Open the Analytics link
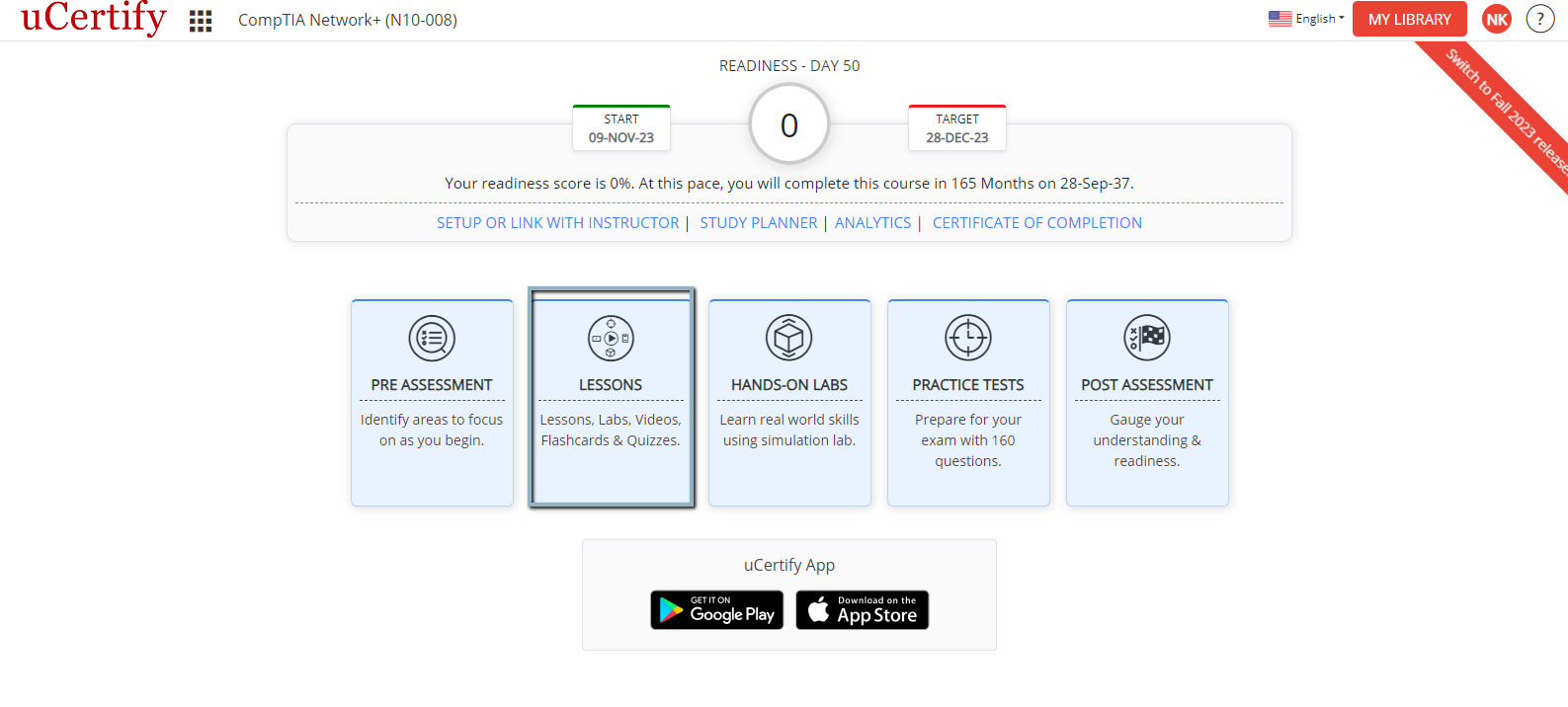Image resolution: width=1568 pixels, height=707 pixels. coord(873,223)
